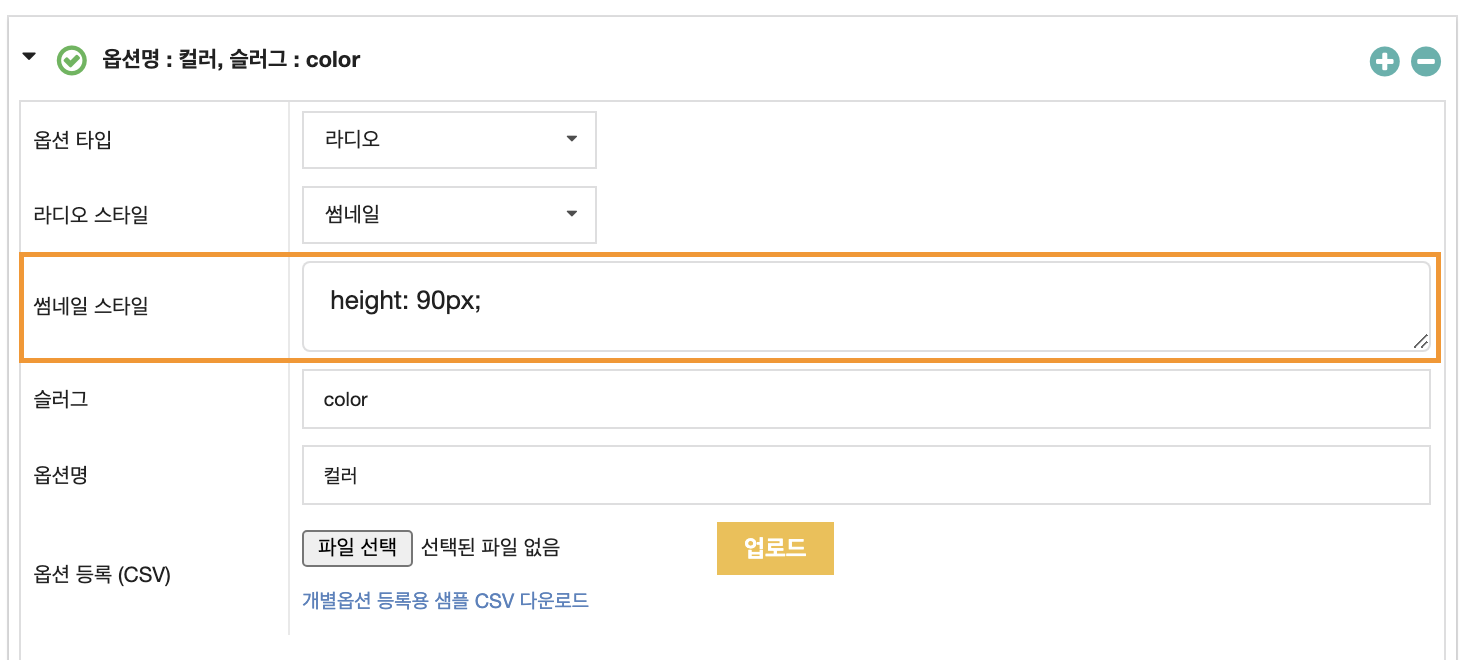This screenshot has width=1466, height=660.
Task: Click the 파일 선택 file chooser button
Action: pyautogui.click(x=358, y=547)
